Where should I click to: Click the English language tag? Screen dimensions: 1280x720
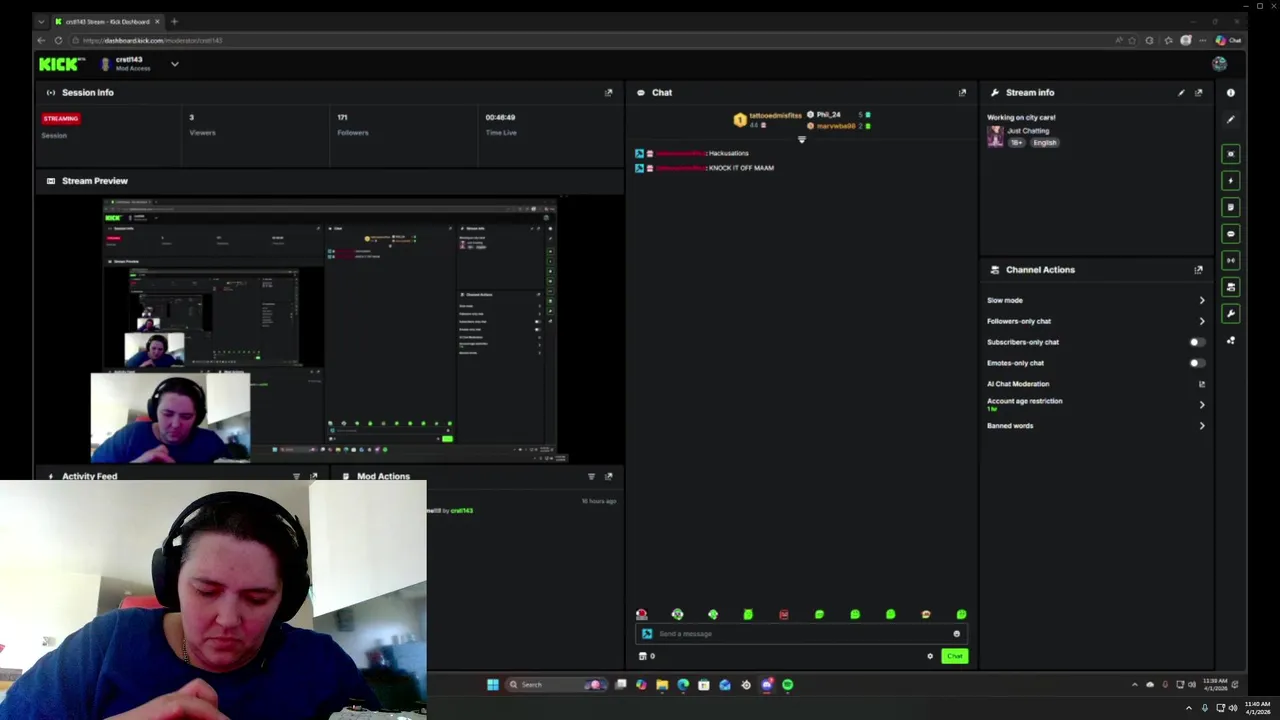pos(1044,143)
